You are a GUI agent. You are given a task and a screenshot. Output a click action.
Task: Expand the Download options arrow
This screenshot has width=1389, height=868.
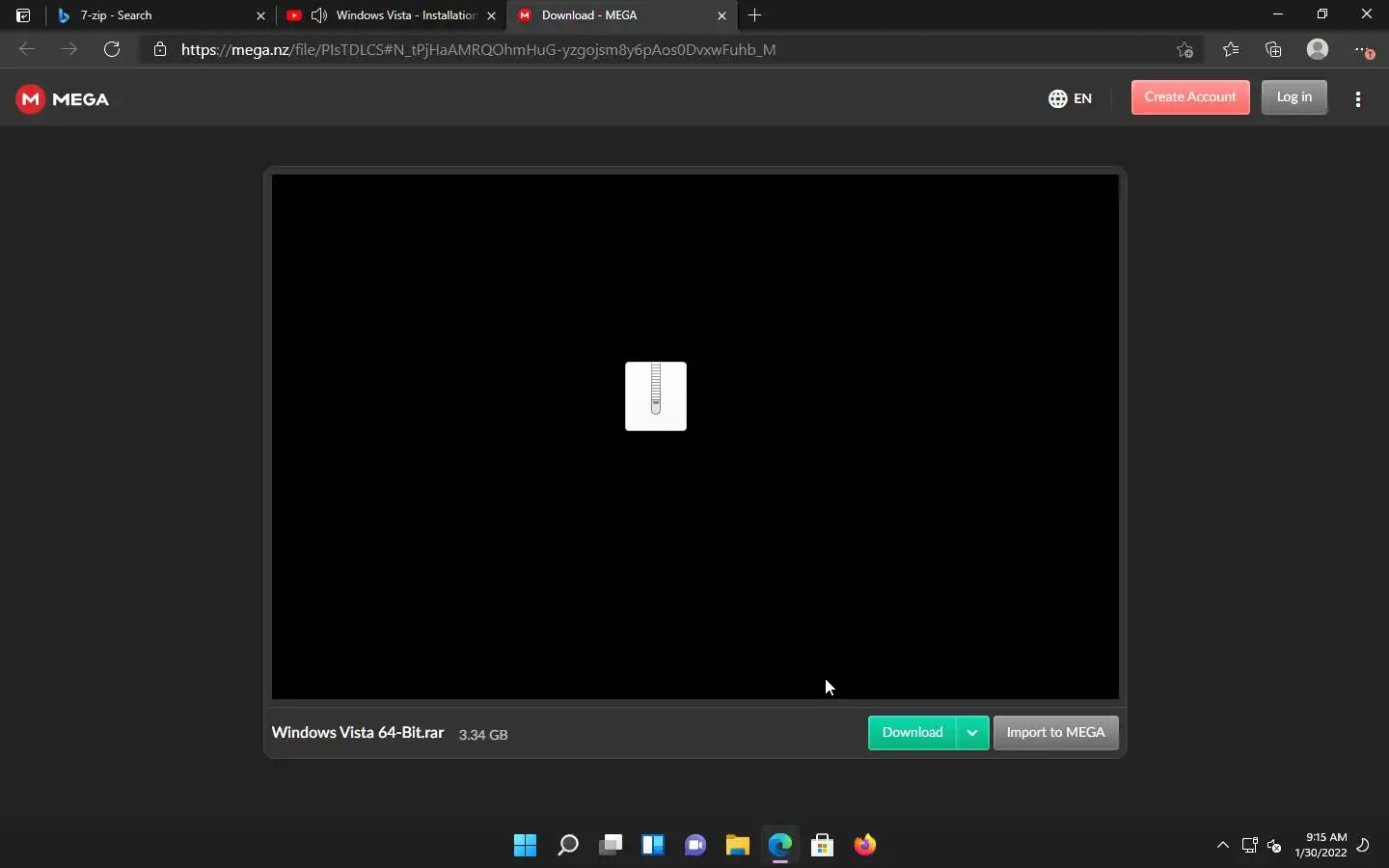point(972,733)
